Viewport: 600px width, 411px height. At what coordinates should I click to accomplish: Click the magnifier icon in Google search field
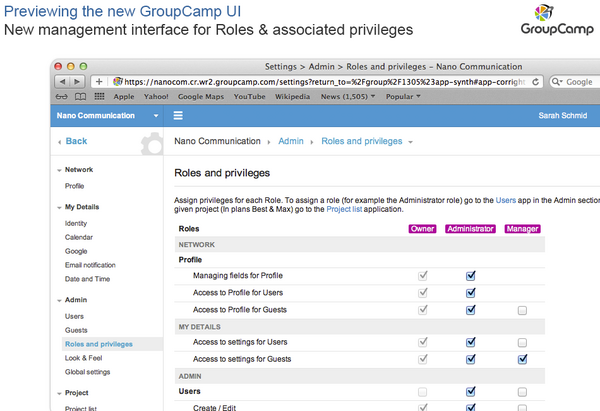557,82
